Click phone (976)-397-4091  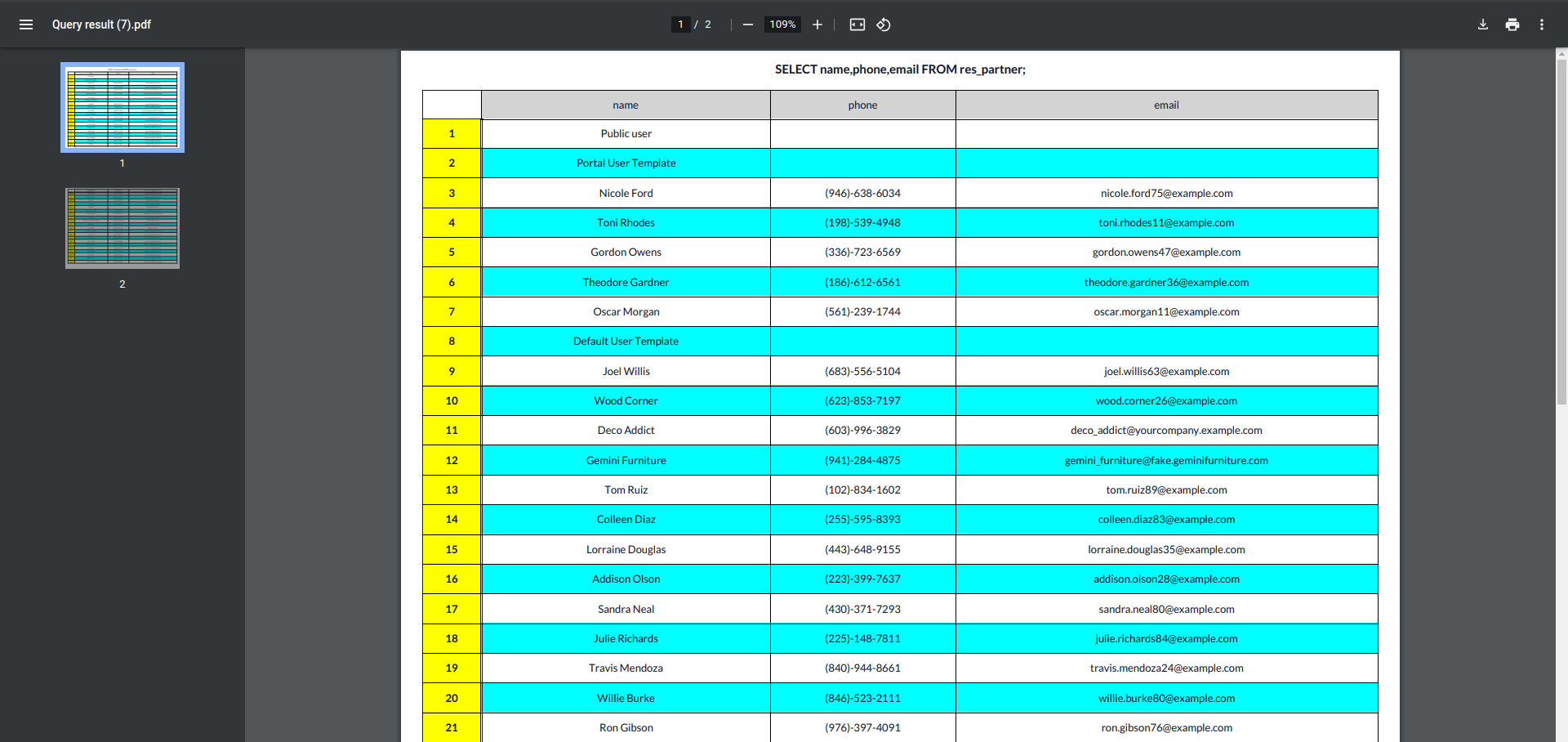[862, 727]
